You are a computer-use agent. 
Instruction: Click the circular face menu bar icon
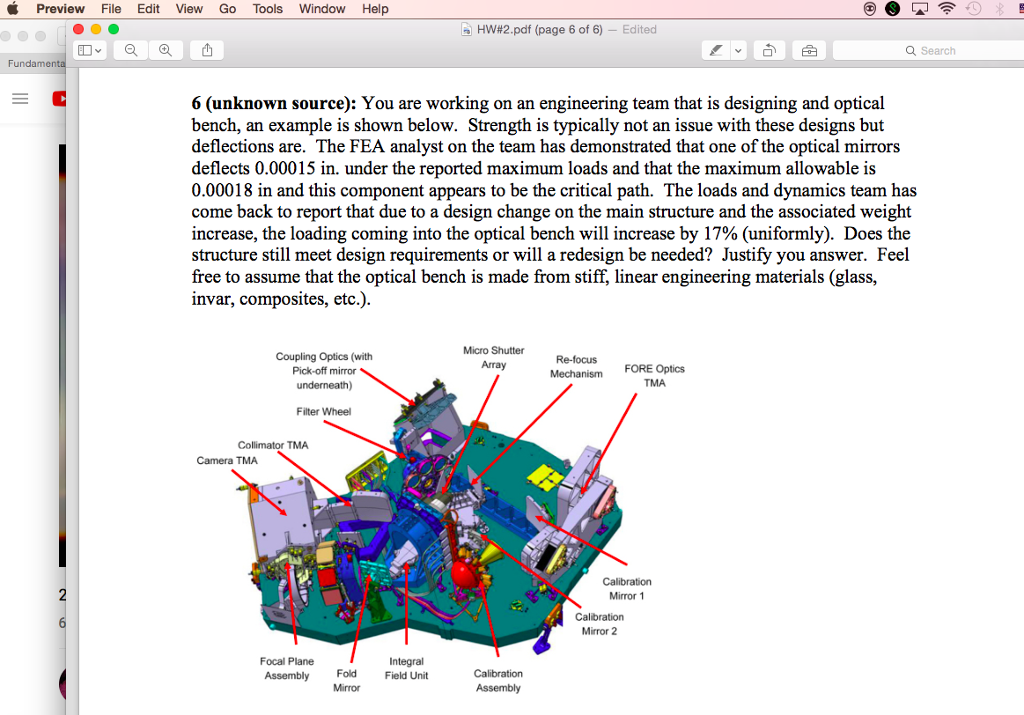(869, 8)
